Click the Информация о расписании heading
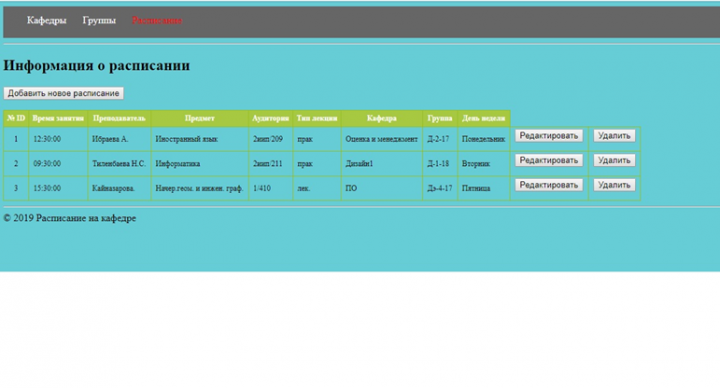Screen dimensions: 720x388 96,66
